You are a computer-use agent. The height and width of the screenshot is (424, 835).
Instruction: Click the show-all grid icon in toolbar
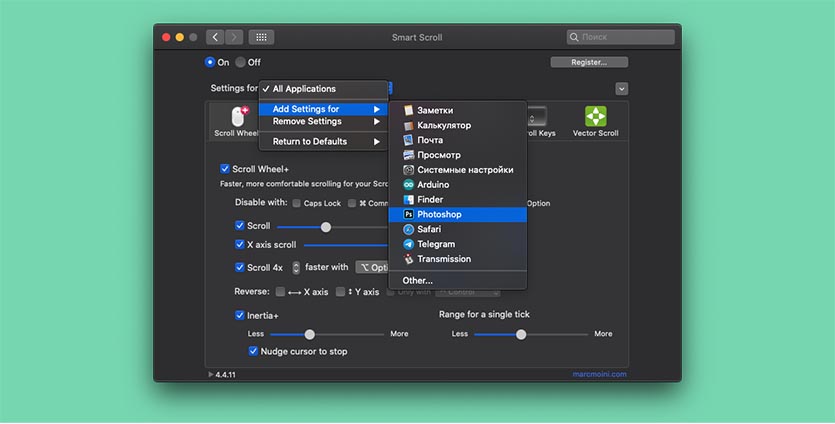(x=261, y=37)
